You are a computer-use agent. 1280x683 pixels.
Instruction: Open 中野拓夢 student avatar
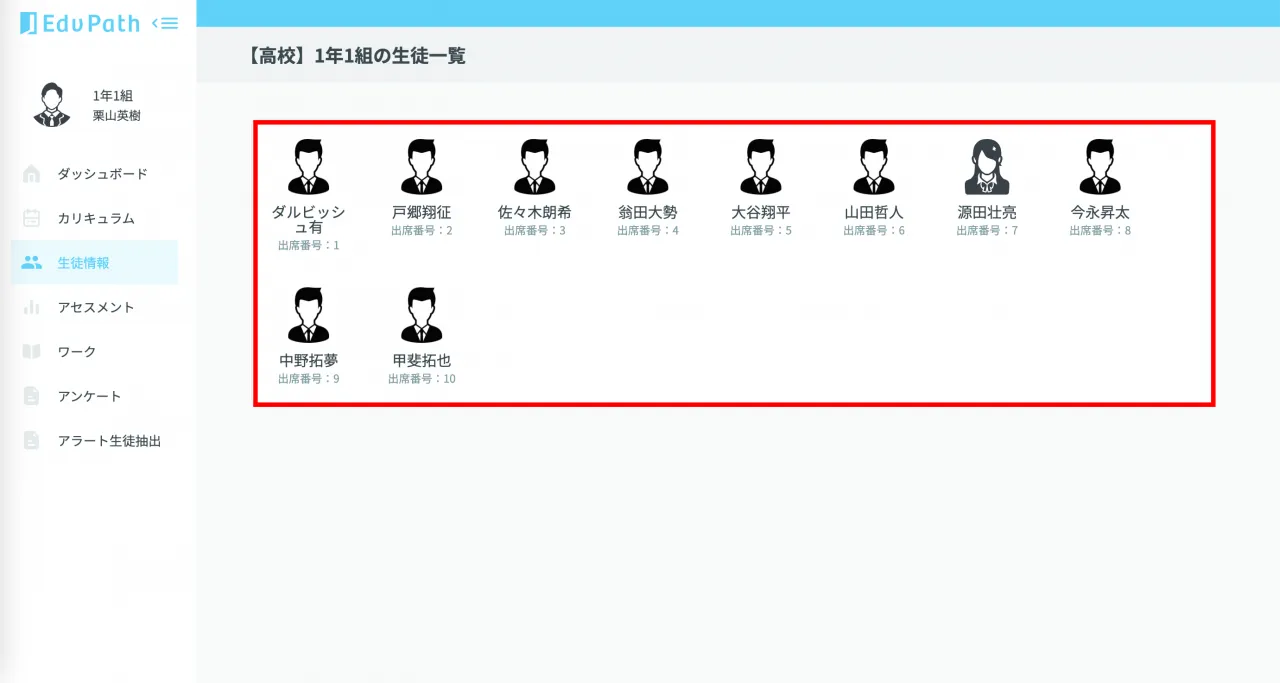[x=309, y=315]
